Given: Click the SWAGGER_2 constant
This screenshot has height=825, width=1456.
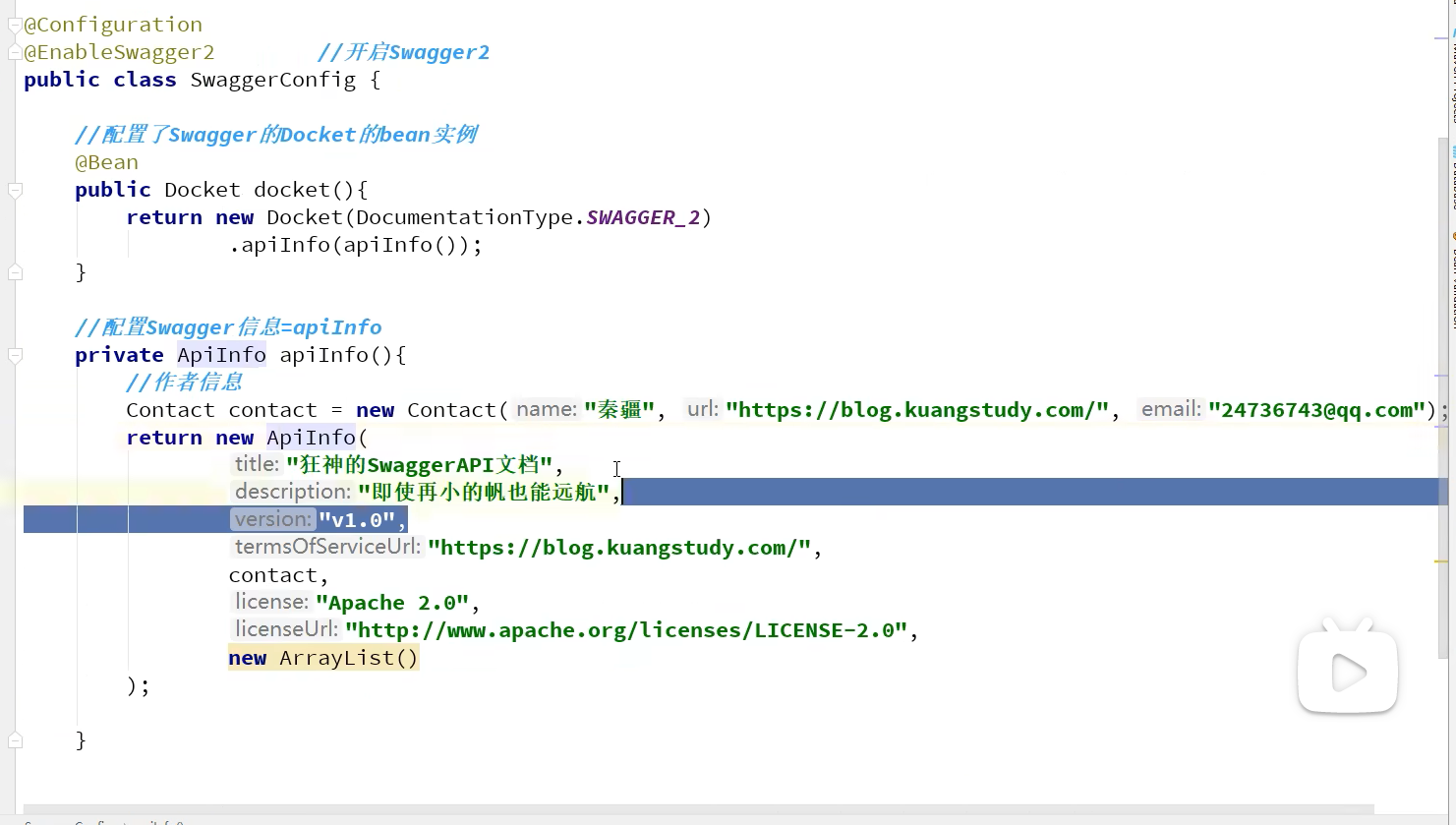Looking at the screenshot, I should (643, 217).
